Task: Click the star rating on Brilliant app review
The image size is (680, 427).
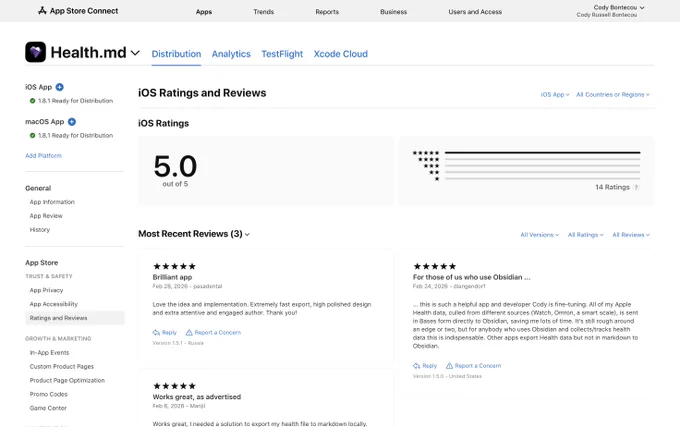Action: (x=174, y=266)
